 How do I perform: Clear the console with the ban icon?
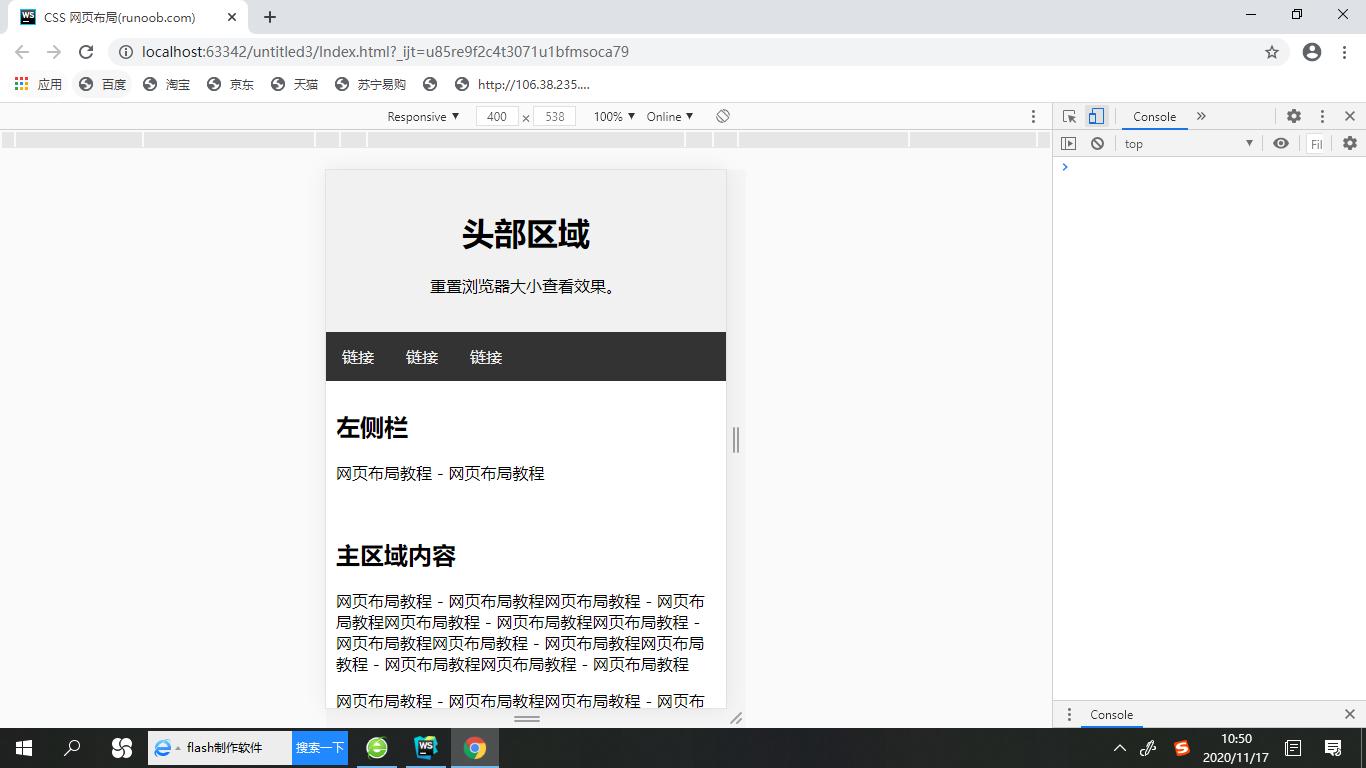[x=1097, y=143]
